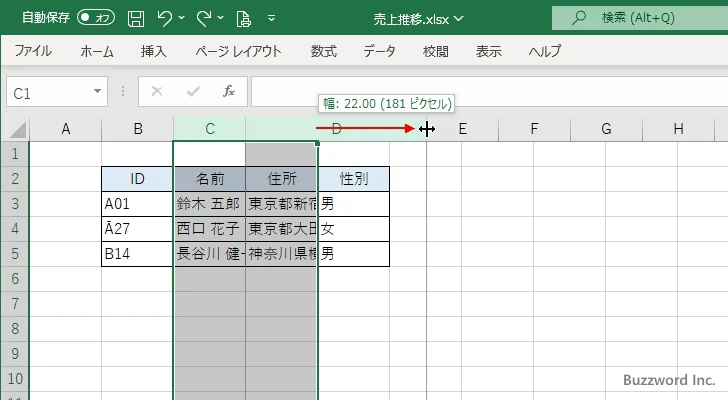Click the formula bar Enter checkmark icon
Screen dimensions: 728x400
tap(193, 91)
